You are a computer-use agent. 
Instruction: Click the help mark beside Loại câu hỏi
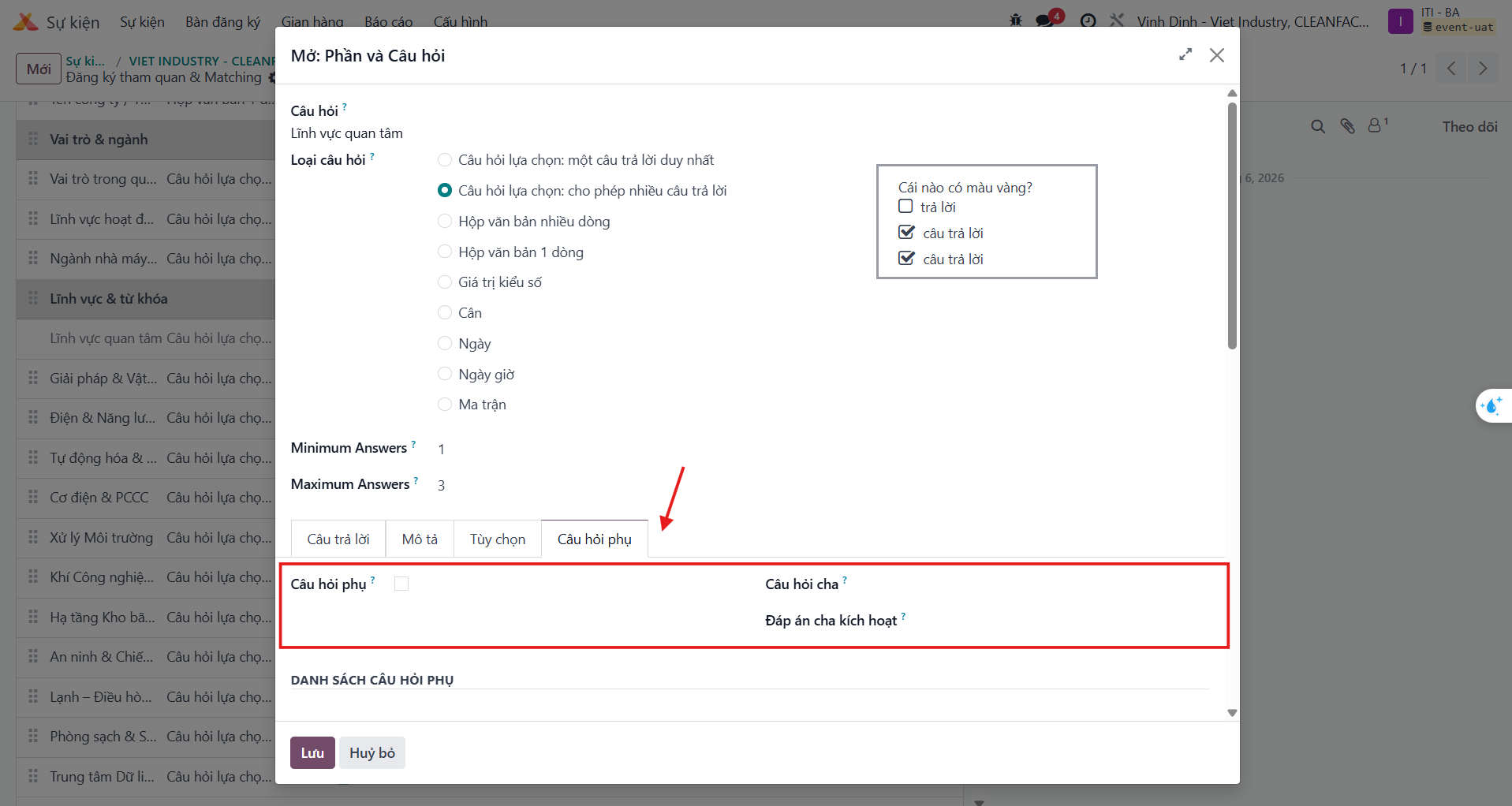pyautogui.click(x=372, y=156)
